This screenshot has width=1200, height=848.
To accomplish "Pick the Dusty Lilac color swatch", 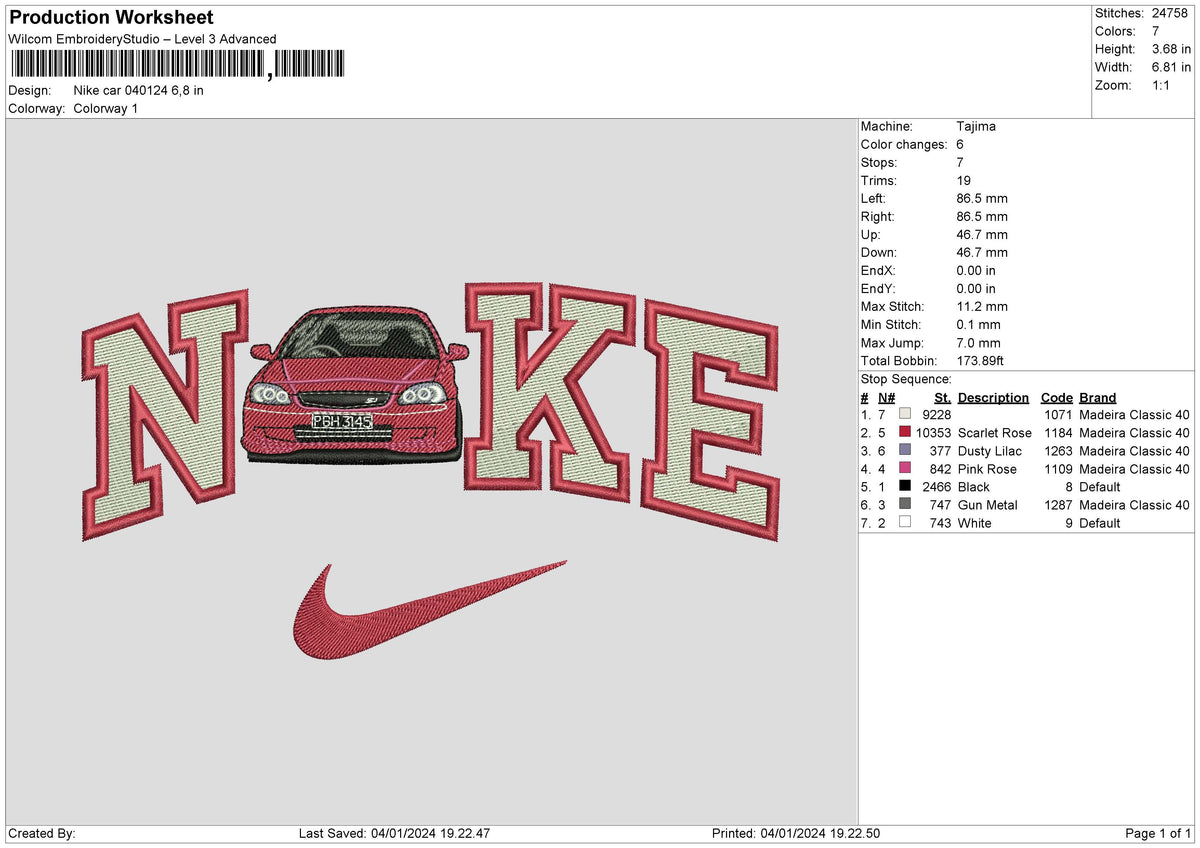I will (x=905, y=450).
